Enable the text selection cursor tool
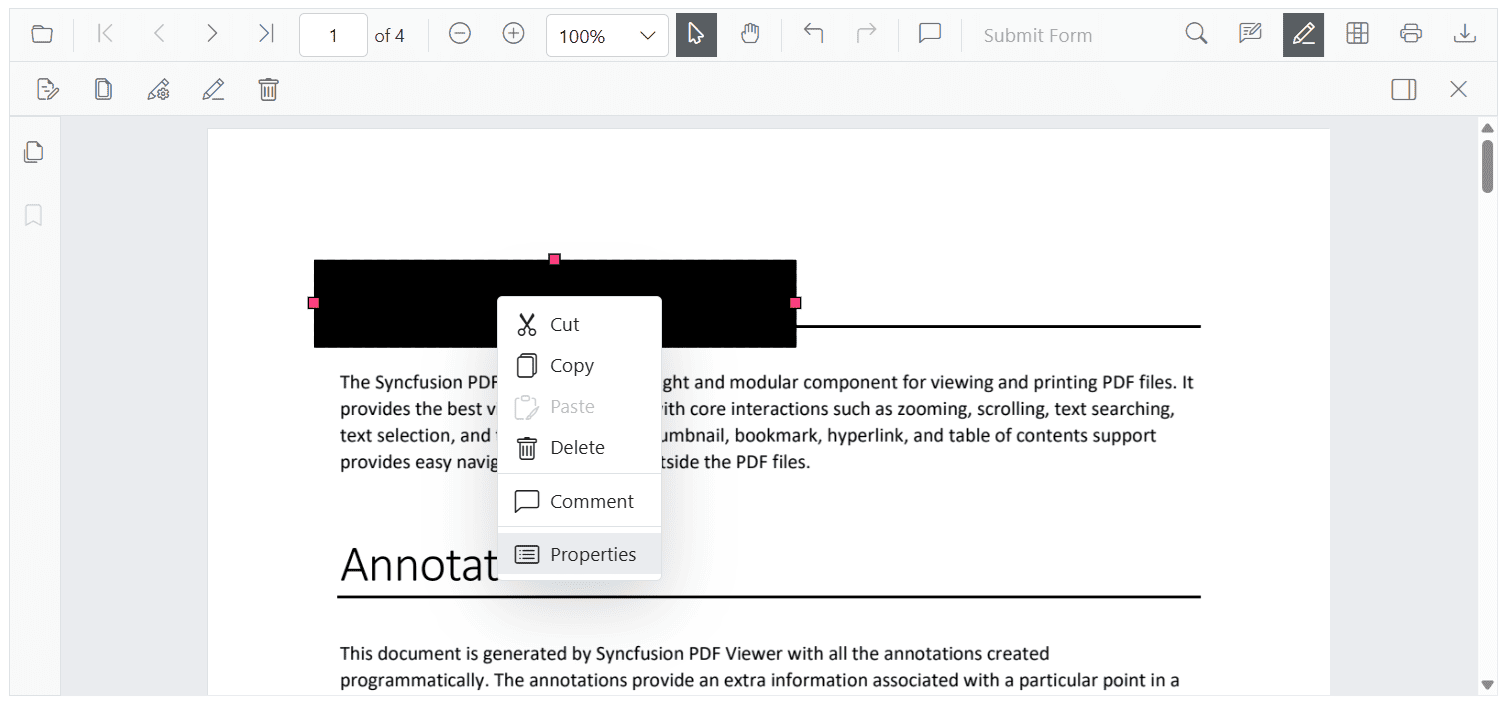This screenshot has width=1504, height=702. [696, 34]
